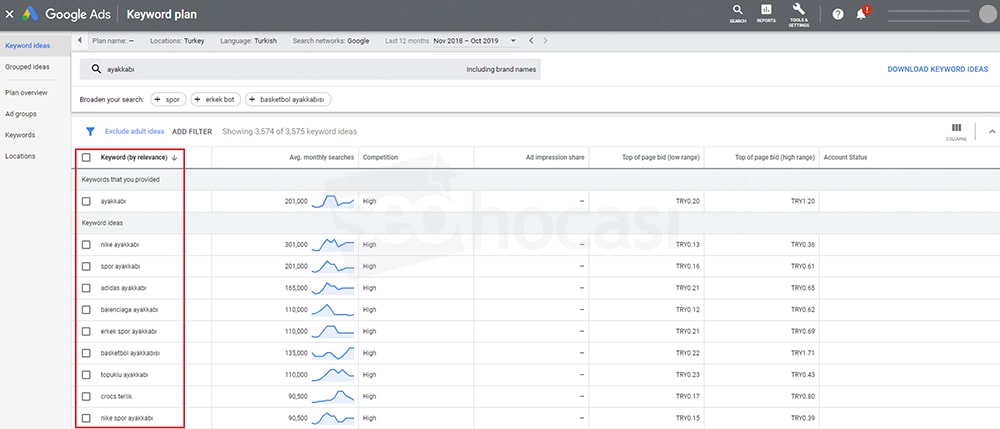Open Tools & Settings wrench

pyautogui.click(x=798, y=12)
